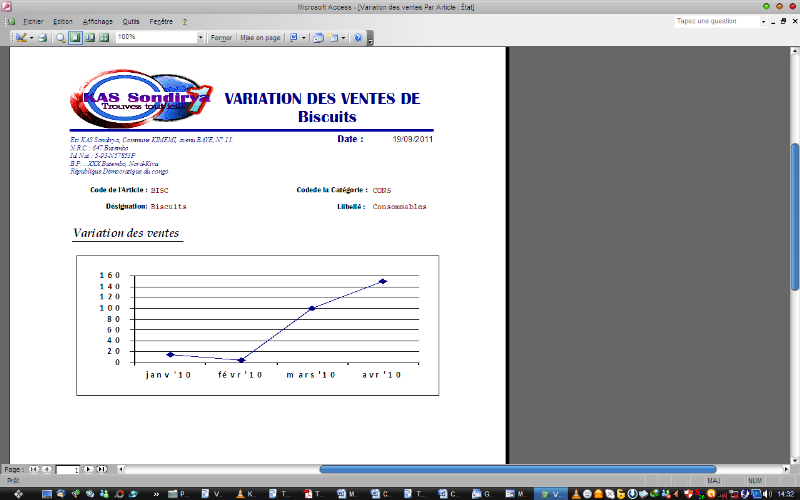Open the Fenêtre menu
The image size is (800, 500).
(161, 21)
